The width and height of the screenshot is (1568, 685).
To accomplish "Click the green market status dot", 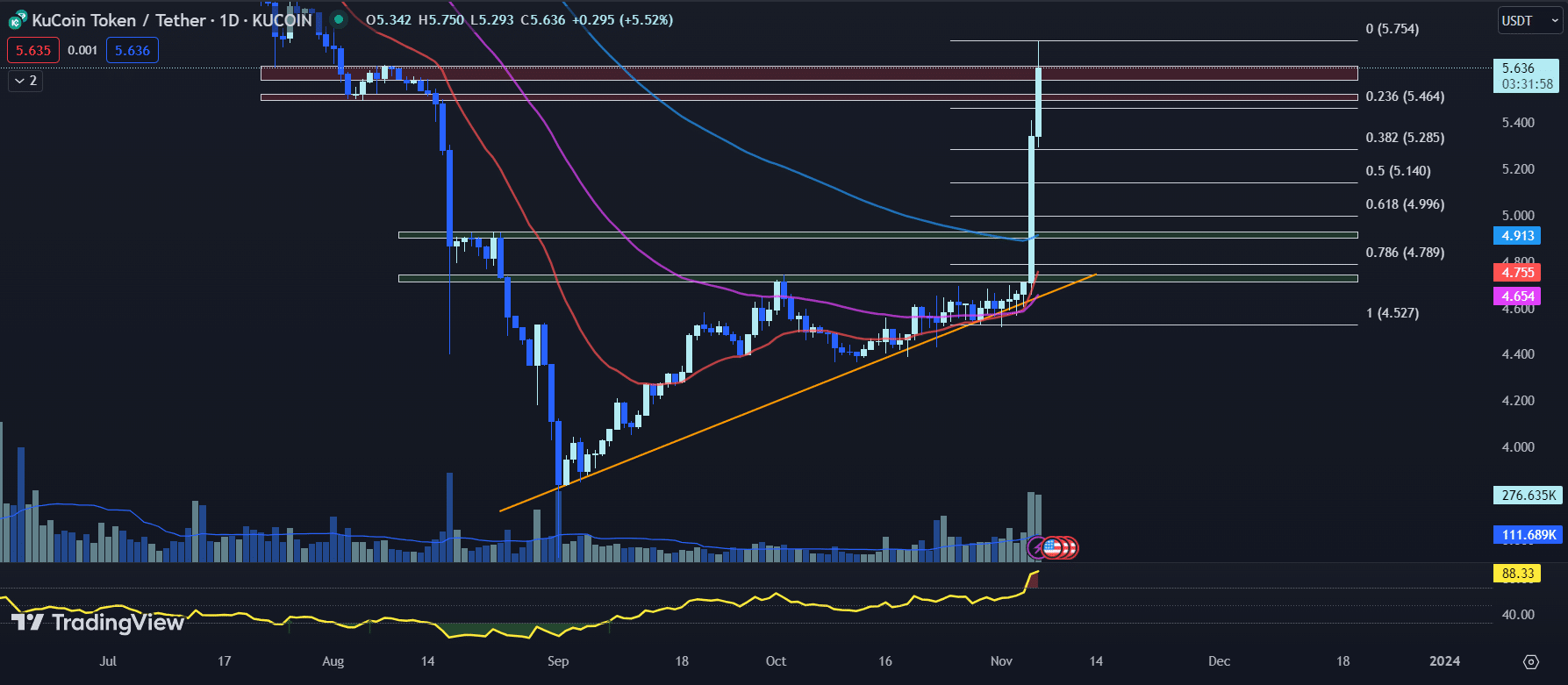I will [x=338, y=19].
